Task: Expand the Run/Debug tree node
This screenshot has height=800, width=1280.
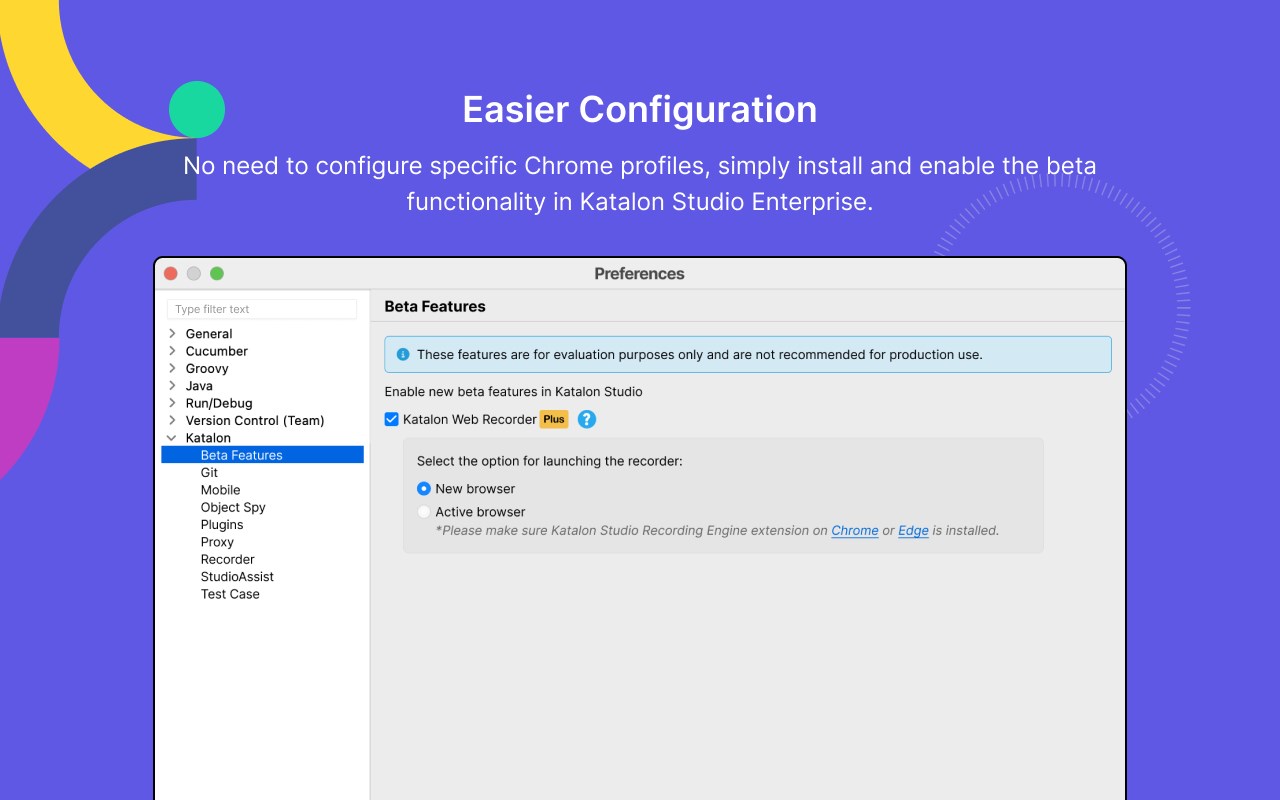Action: click(172, 403)
